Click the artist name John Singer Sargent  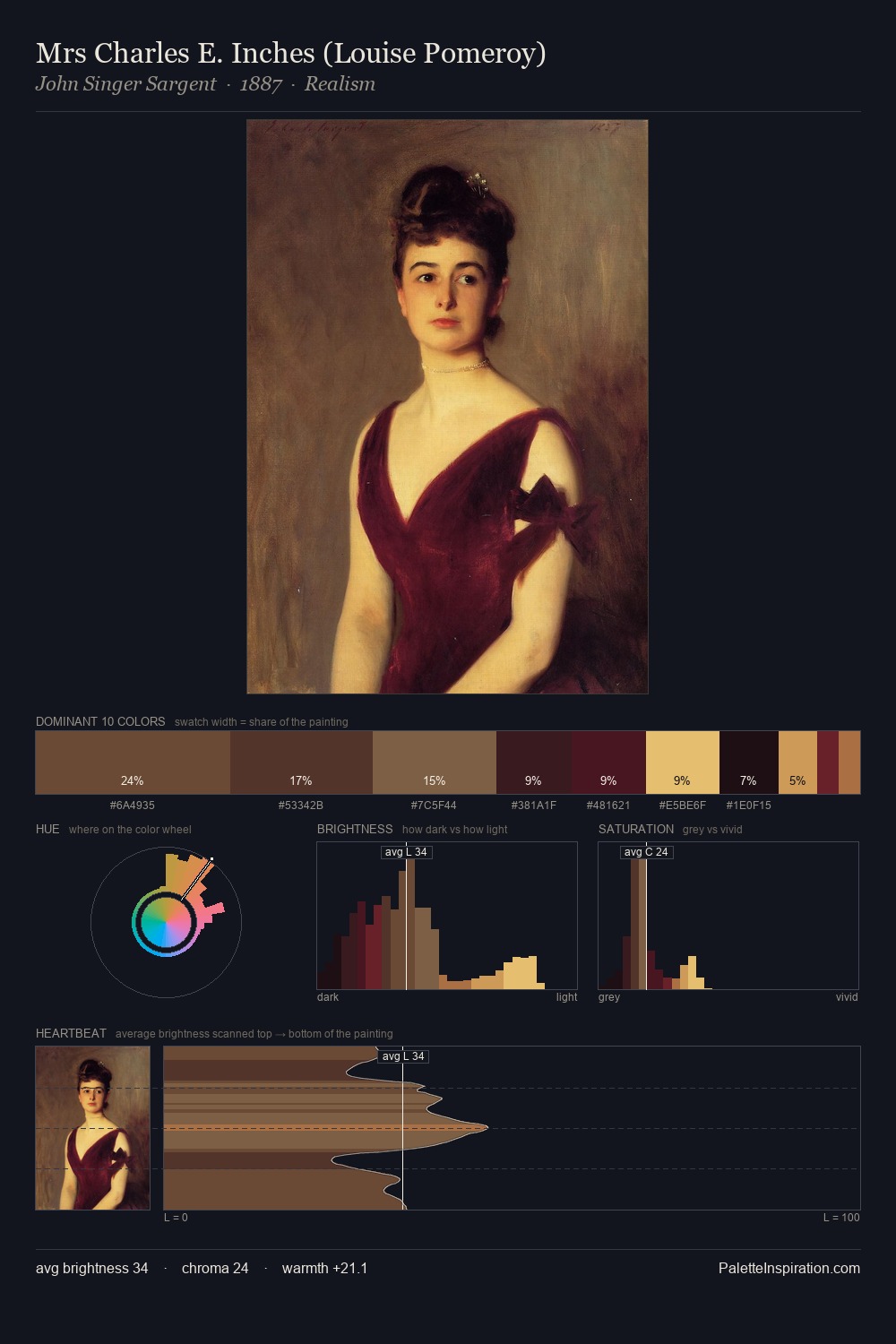125,84
